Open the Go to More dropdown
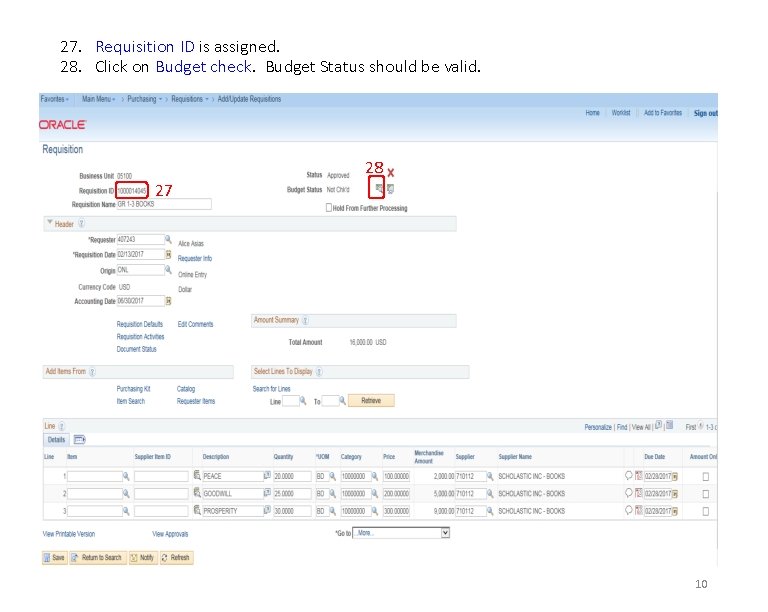 [x=401, y=533]
